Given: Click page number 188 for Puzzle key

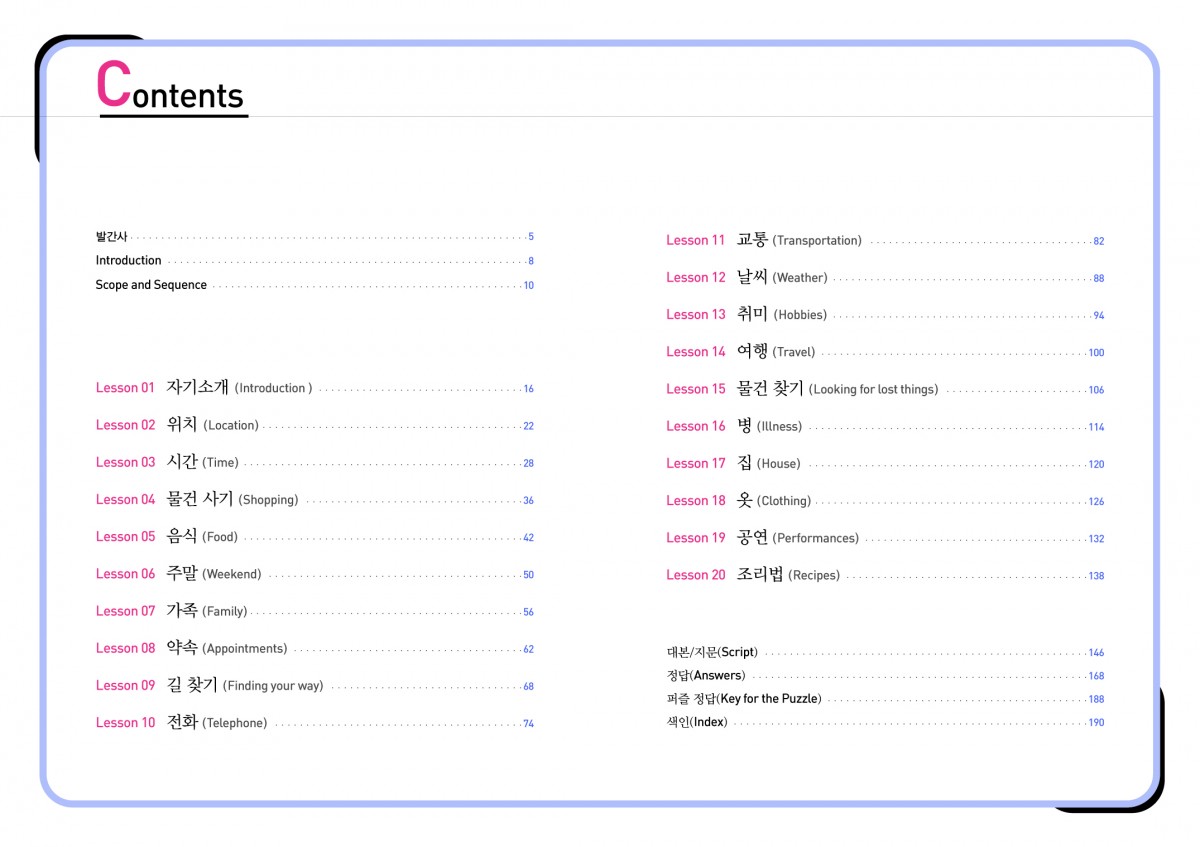Looking at the screenshot, I should click(x=1096, y=699).
